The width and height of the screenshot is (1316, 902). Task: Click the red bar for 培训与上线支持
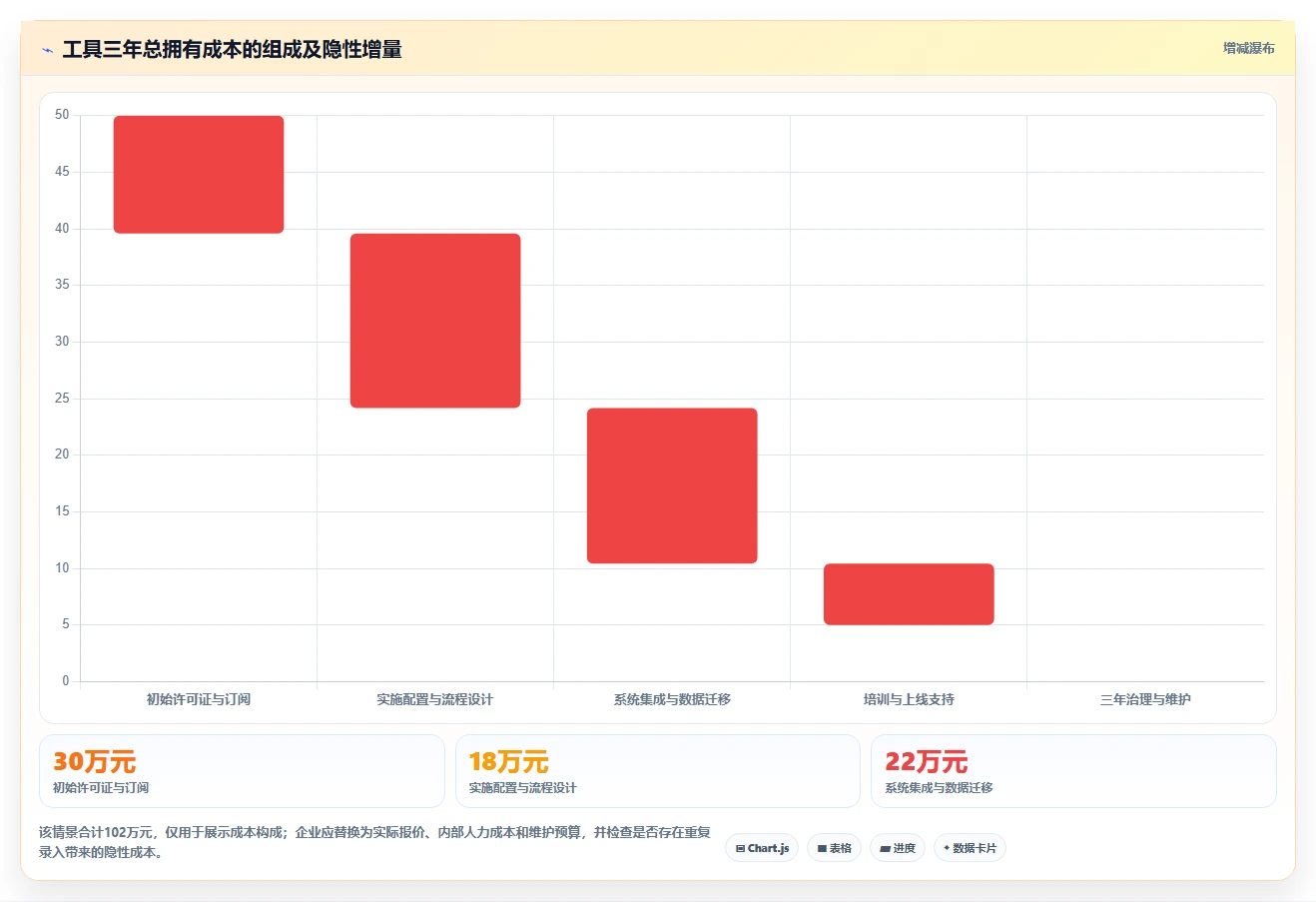909,594
